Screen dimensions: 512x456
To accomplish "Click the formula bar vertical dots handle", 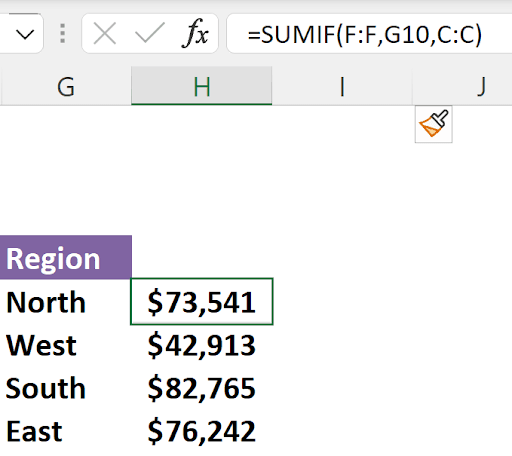I will click(62, 33).
